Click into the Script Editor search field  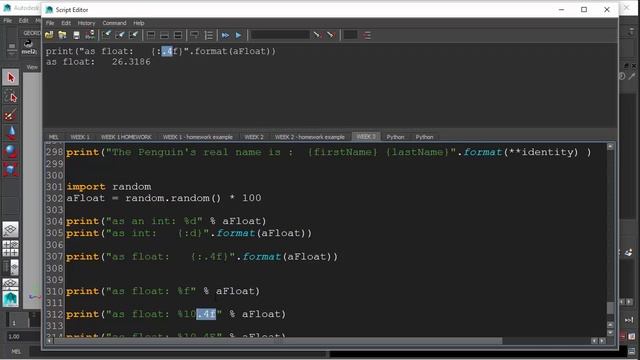[280, 35]
